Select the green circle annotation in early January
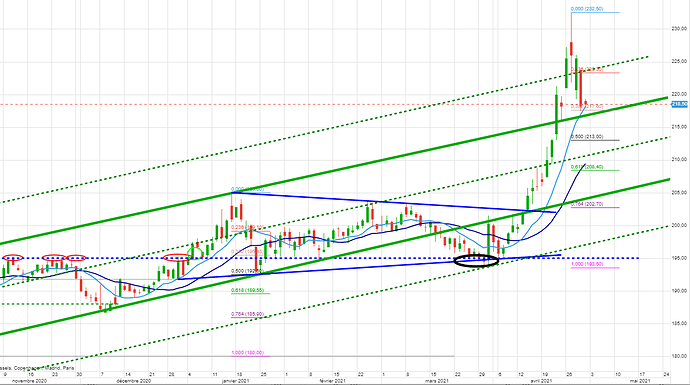Screen dimensions: 690x385 195,253
